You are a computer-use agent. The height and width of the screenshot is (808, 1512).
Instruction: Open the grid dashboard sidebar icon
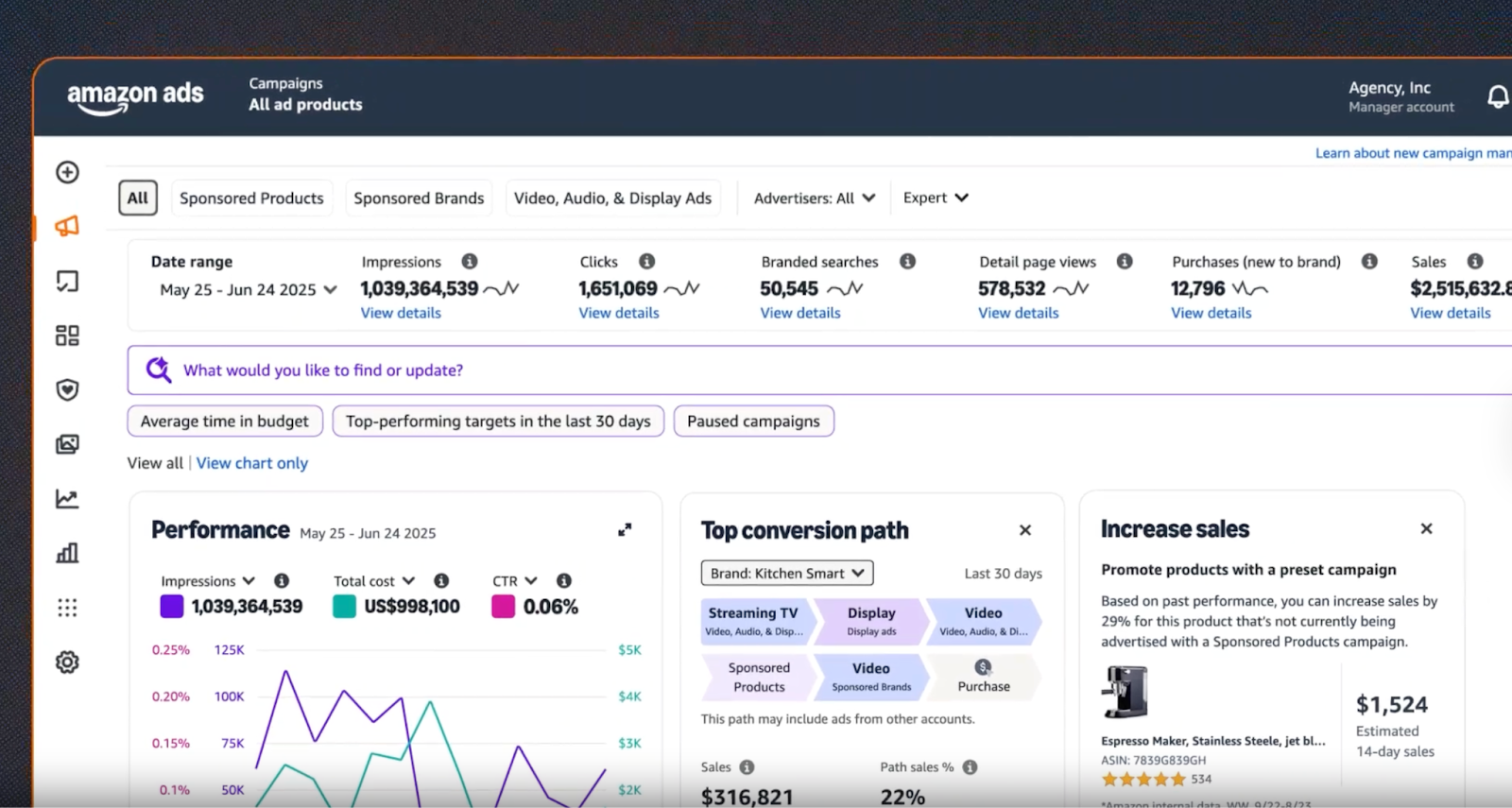click(x=67, y=335)
